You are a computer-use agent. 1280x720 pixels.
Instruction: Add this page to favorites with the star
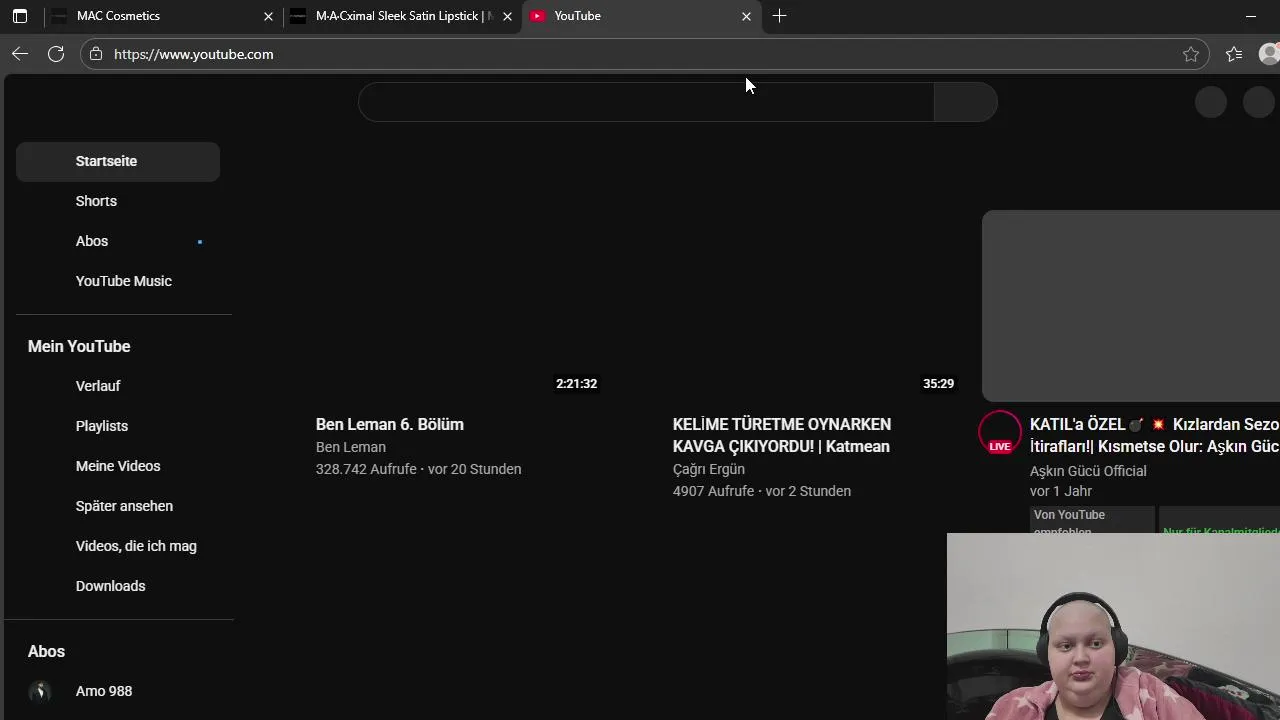1190,54
